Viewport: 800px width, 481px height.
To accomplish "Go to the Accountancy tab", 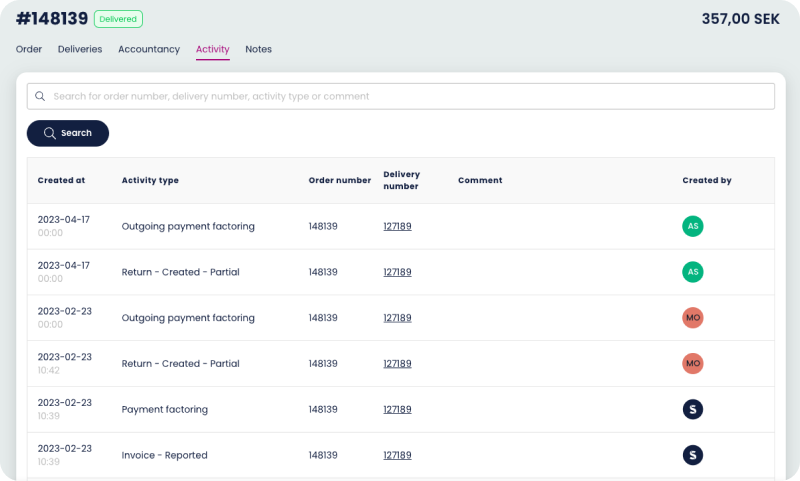I will pos(149,49).
